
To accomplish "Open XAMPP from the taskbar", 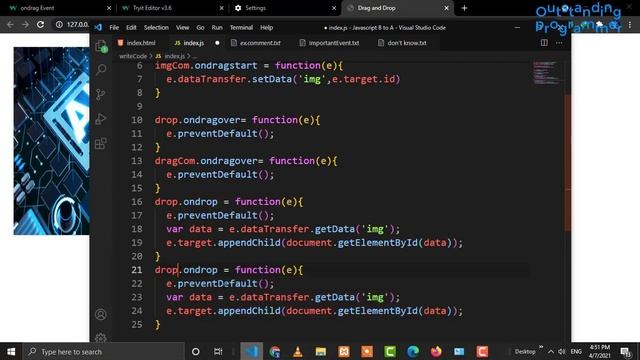I will click(344, 351).
